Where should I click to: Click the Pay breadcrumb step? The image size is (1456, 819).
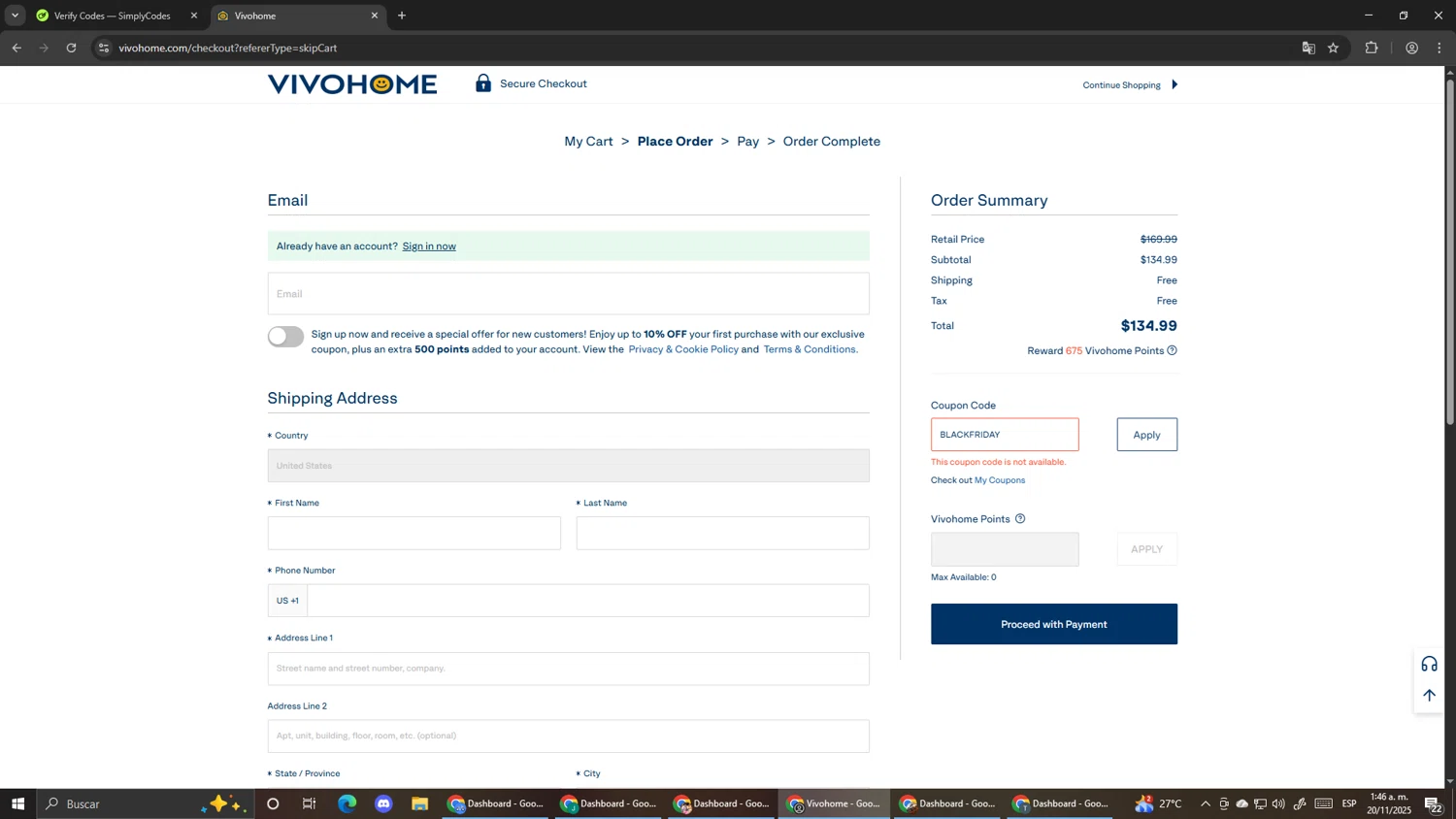[747, 142]
